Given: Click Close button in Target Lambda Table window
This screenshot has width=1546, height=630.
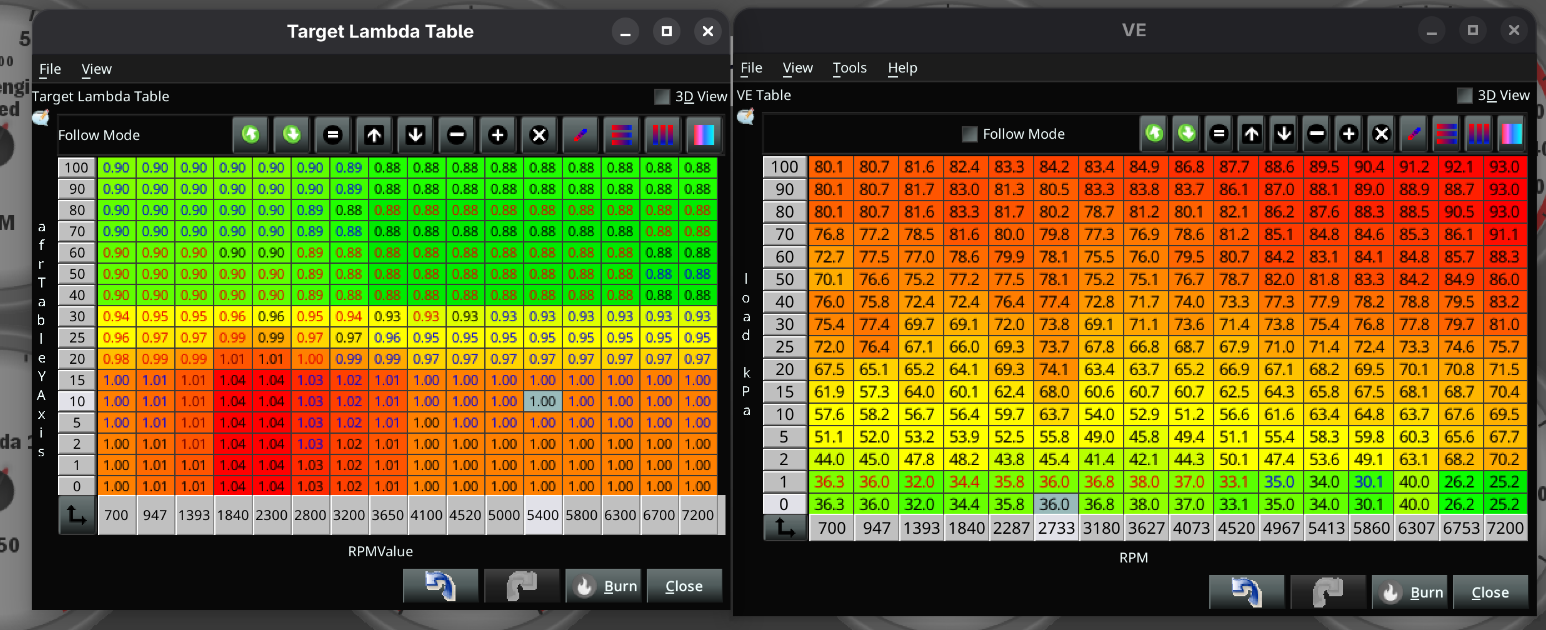Looking at the screenshot, I should pos(684,586).
